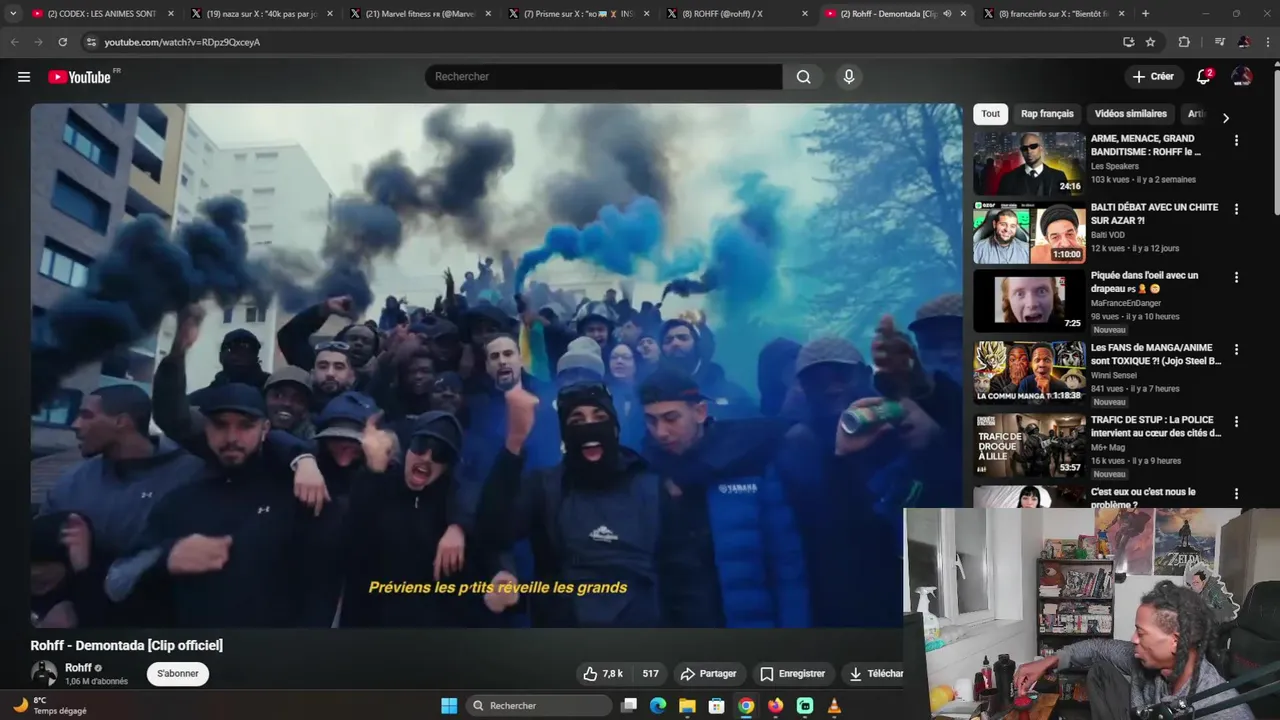Viewport: 1280px width, 720px height.
Task: Open ARME, MENACE, GRAND BANDITISME video thumbnail
Action: pos(1029,164)
